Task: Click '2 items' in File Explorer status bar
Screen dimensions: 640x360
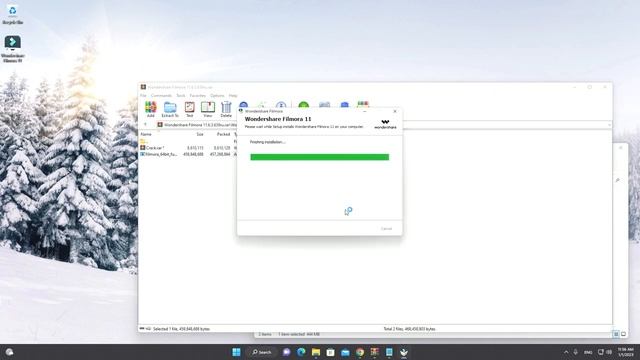Action: coord(264,334)
